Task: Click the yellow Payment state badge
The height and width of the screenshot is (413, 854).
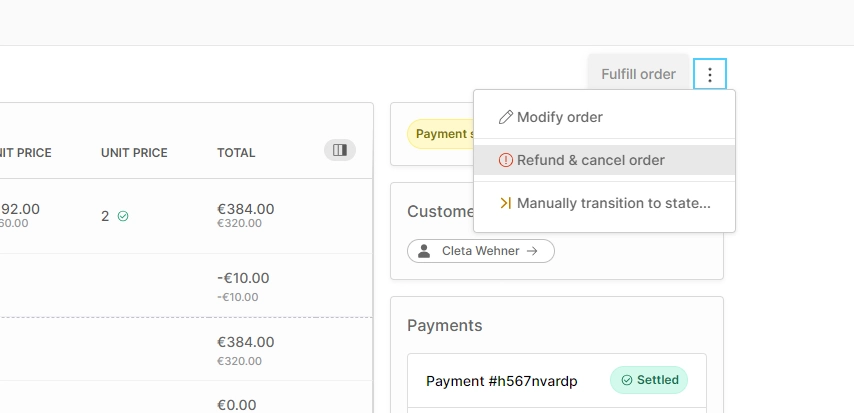Action: click(x=440, y=134)
